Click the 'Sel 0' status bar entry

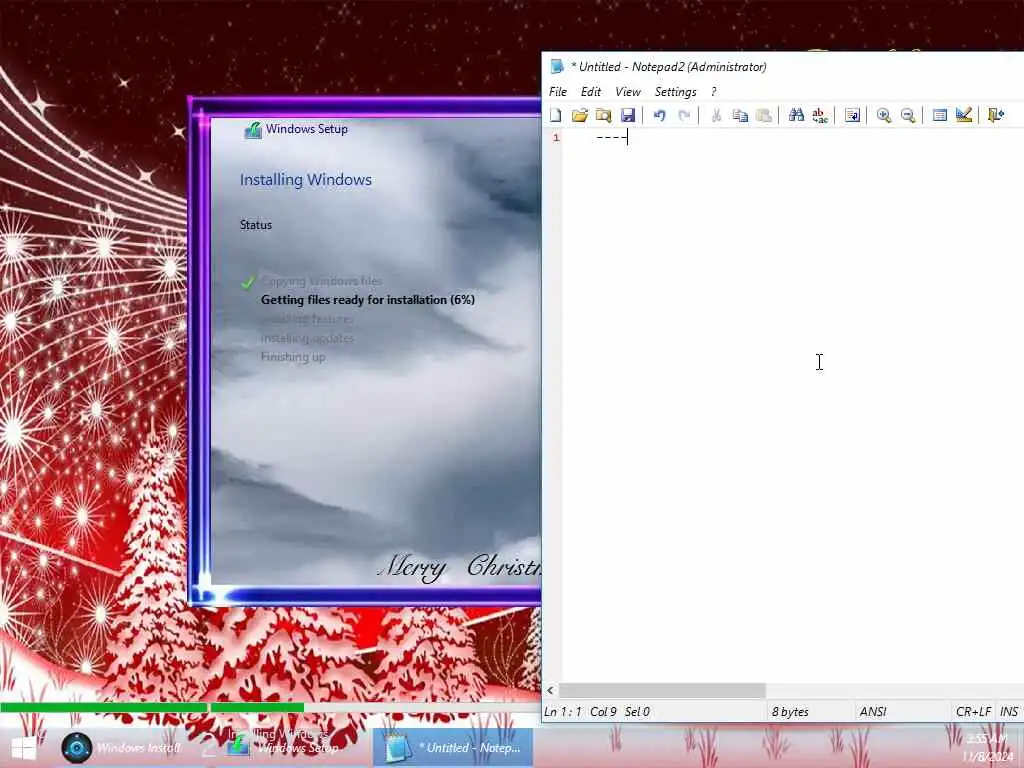pyautogui.click(x=637, y=712)
